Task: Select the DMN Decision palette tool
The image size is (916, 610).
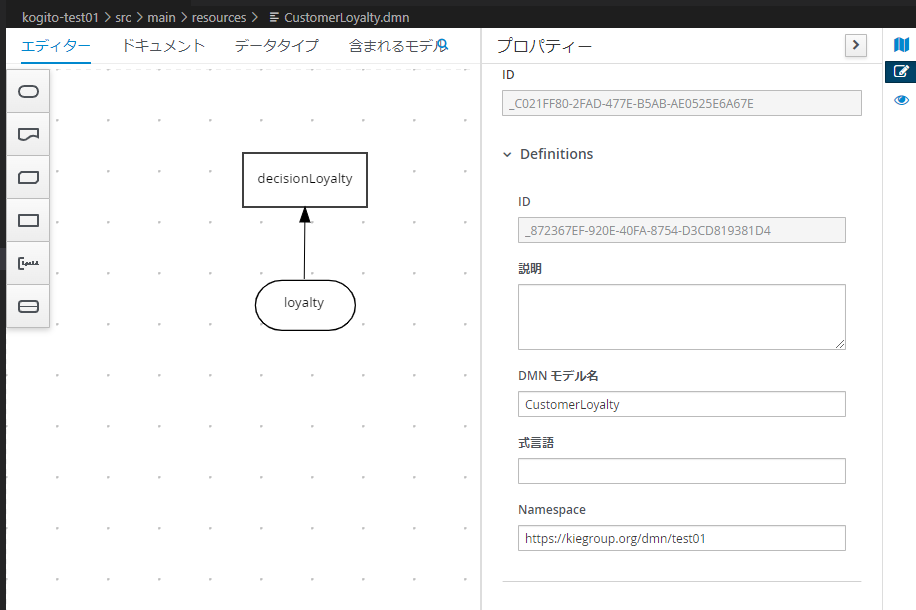Action: coord(28,221)
